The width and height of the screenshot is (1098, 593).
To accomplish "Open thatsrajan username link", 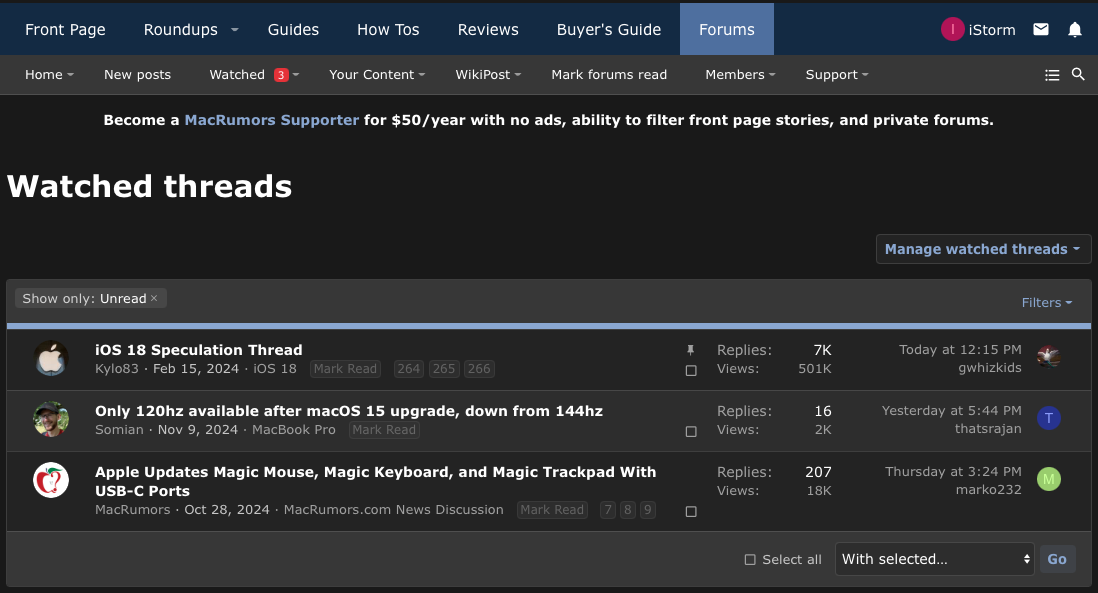I will pyautogui.click(x=988, y=428).
